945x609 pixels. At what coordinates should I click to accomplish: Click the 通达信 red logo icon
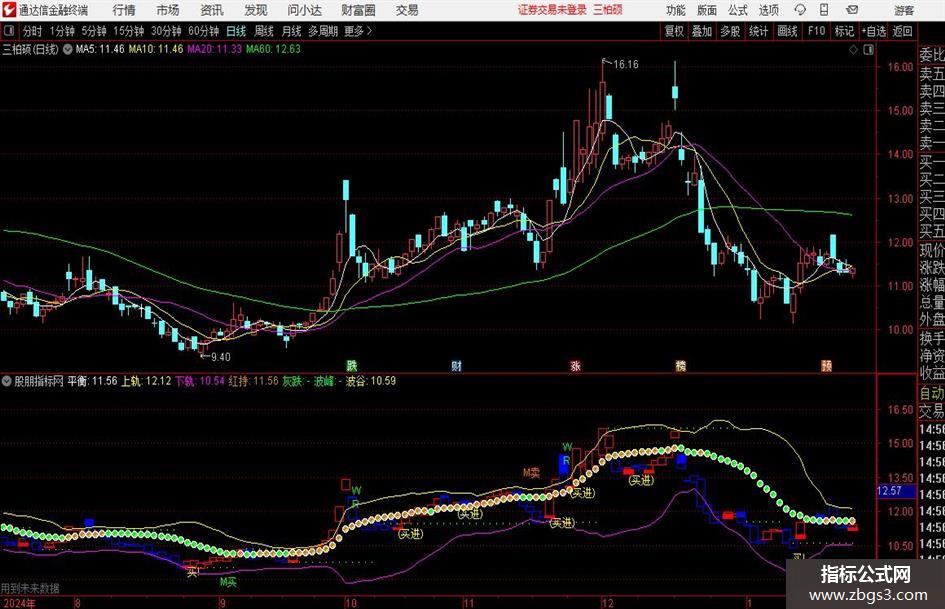point(9,10)
